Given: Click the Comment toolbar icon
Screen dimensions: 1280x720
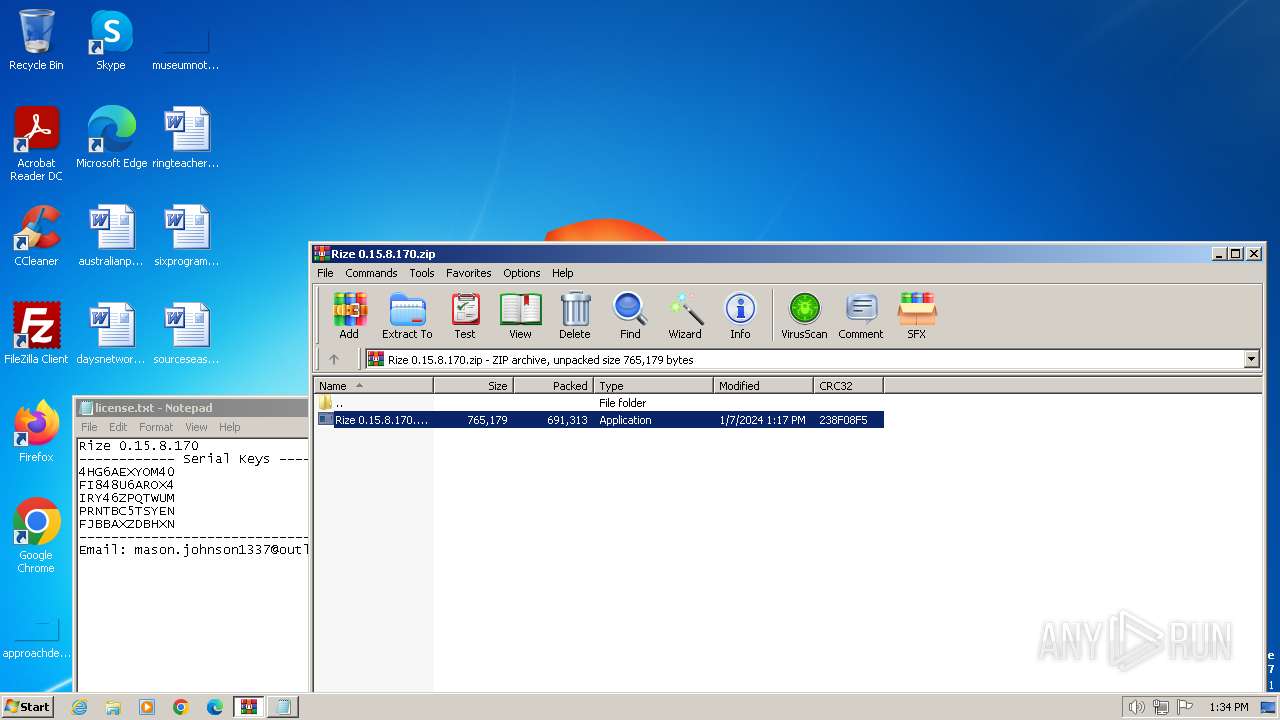Looking at the screenshot, I should tap(861, 316).
